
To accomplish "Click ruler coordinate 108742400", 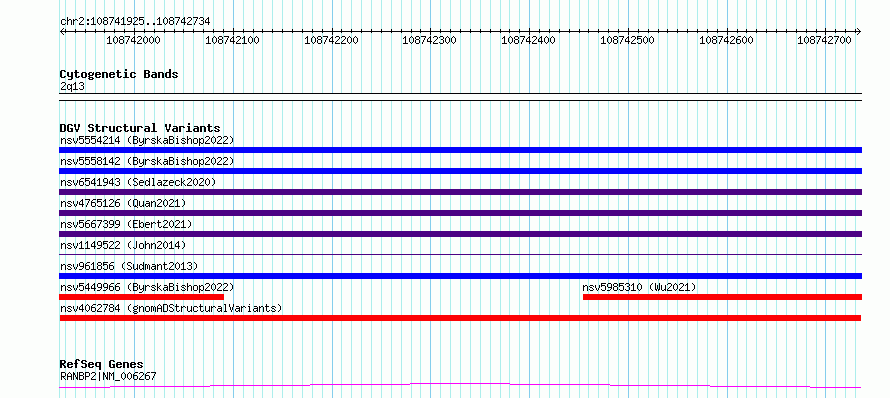I will pos(528,40).
